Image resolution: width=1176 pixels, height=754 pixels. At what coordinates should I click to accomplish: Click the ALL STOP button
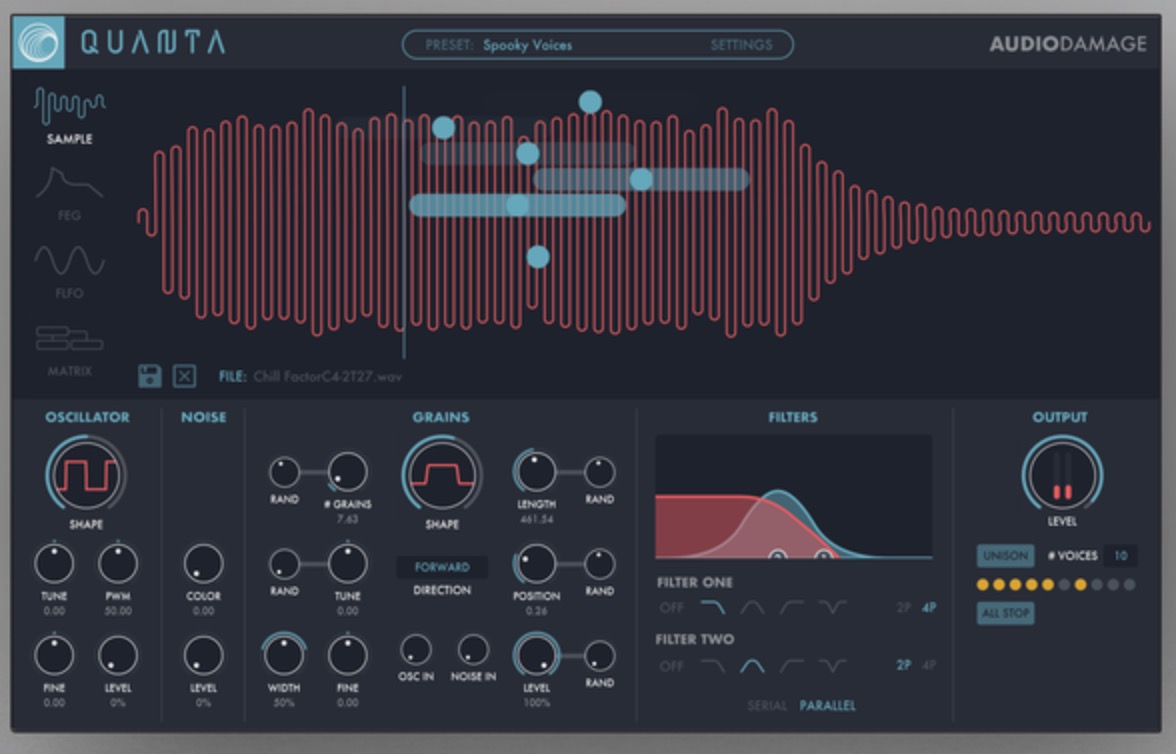pyautogui.click(x=1006, y=614)
